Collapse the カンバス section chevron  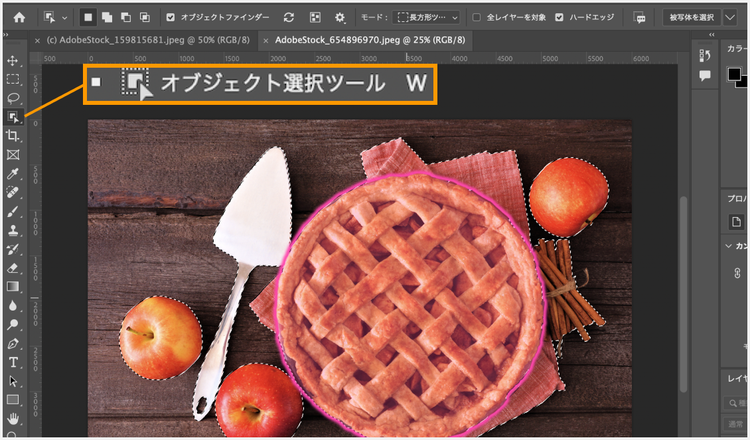(x=729, y=246)
